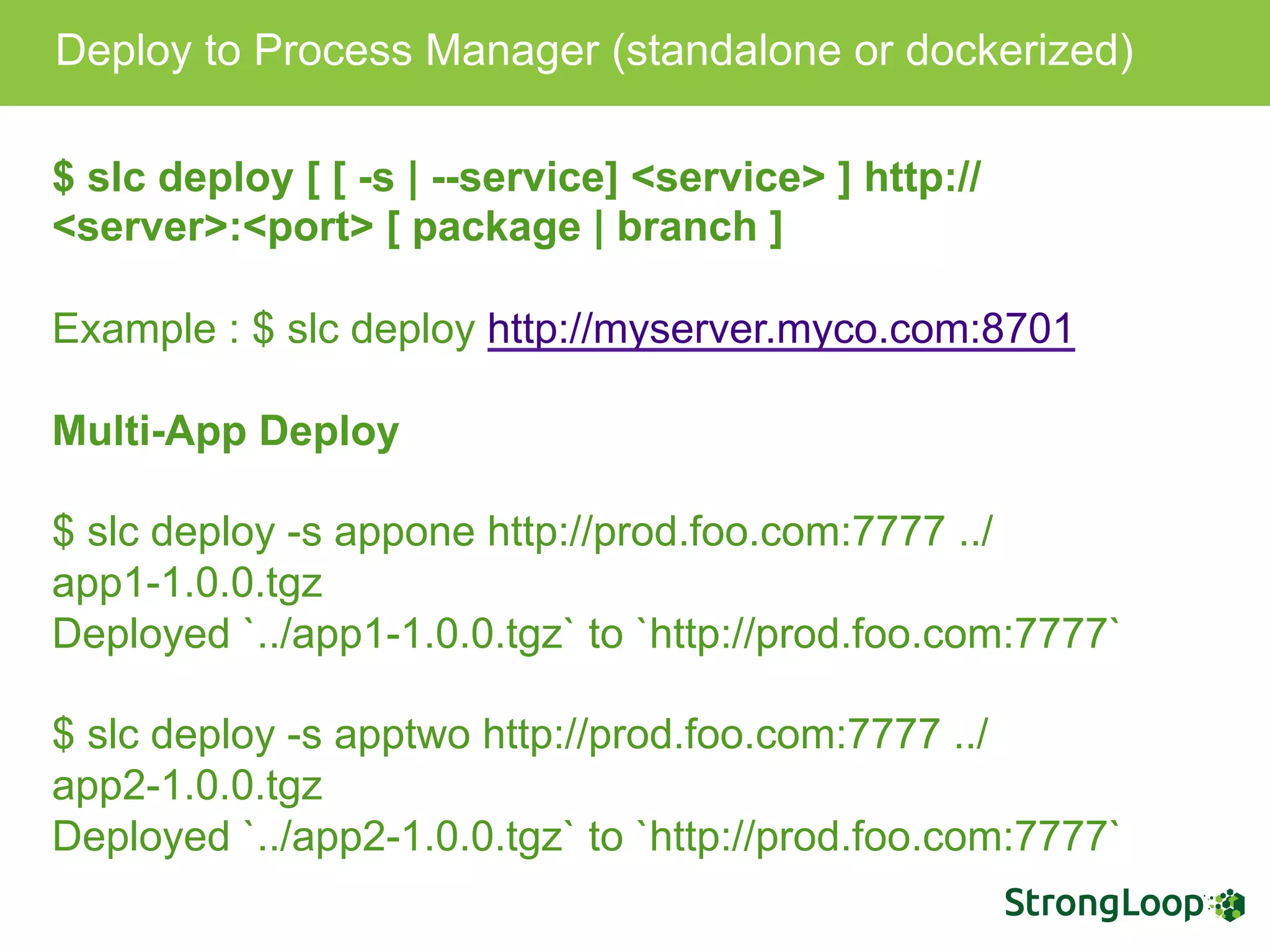Click the 'Example : $ slc deploy' text

264,329
